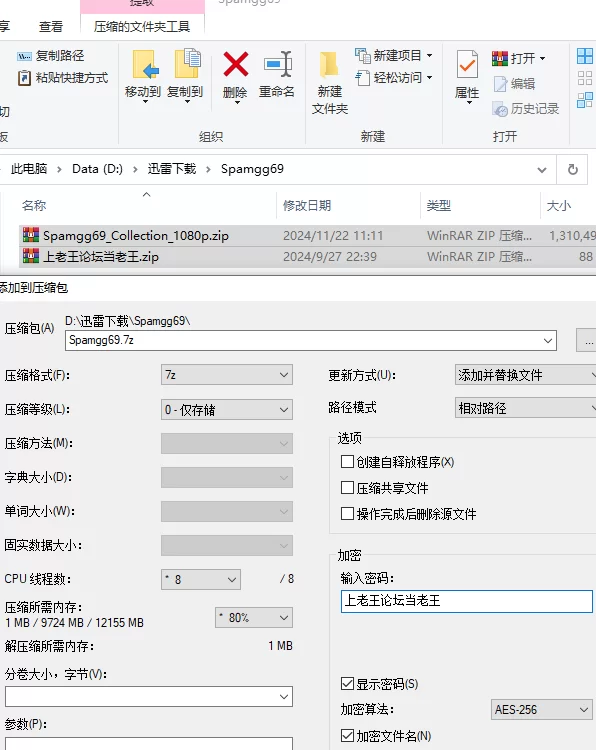Sort files by Date Modified (修改日期) column
The height and width of the screenshot is (750, 596).
point(307,206)
